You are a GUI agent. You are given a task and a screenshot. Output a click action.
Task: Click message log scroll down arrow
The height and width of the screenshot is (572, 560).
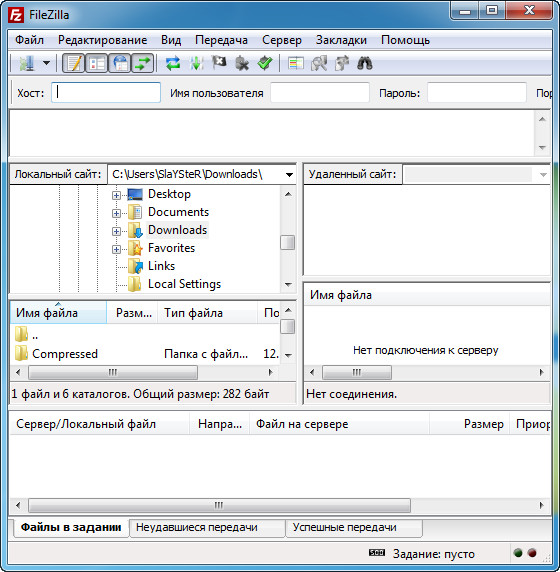point(542,148)
